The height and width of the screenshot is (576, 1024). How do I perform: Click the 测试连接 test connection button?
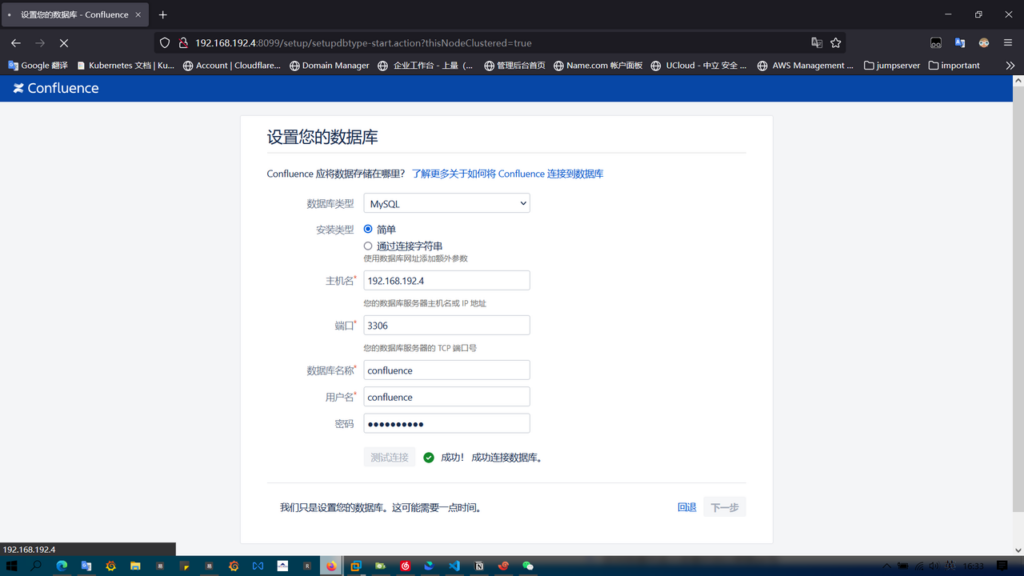tap(389, 457)
